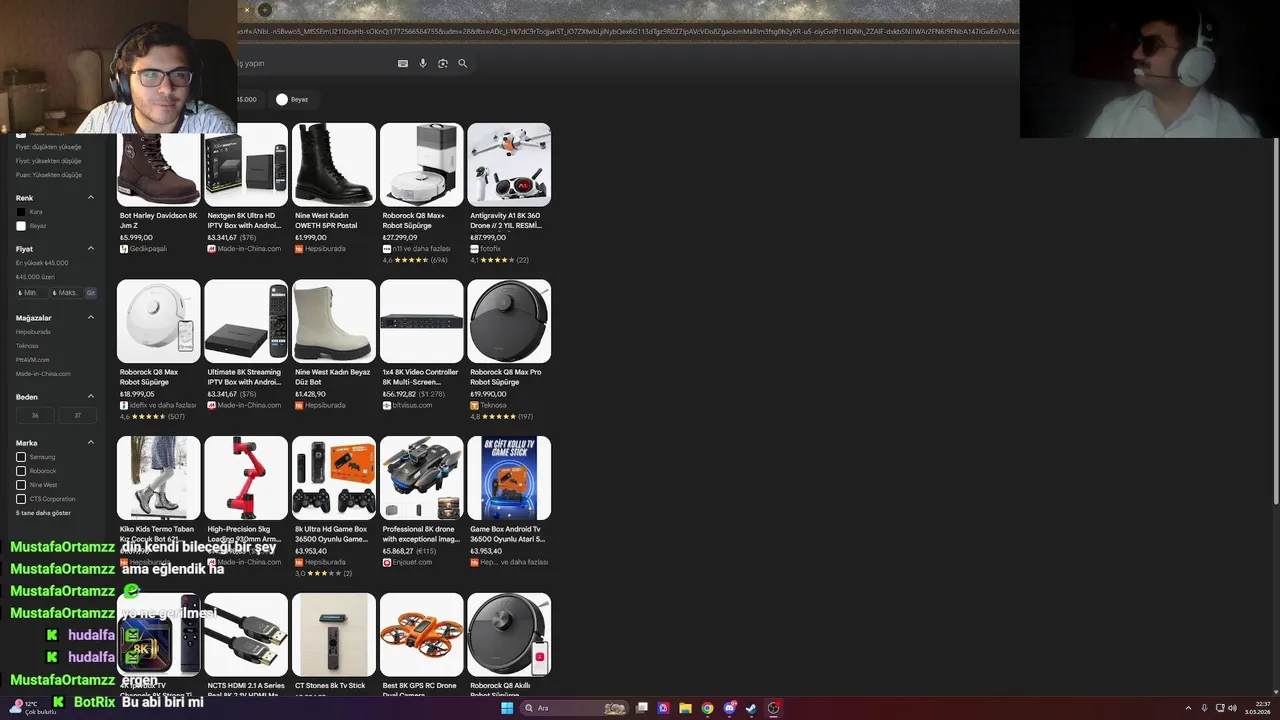
Task: Open tray microphone indicator
Action: 1204,708
